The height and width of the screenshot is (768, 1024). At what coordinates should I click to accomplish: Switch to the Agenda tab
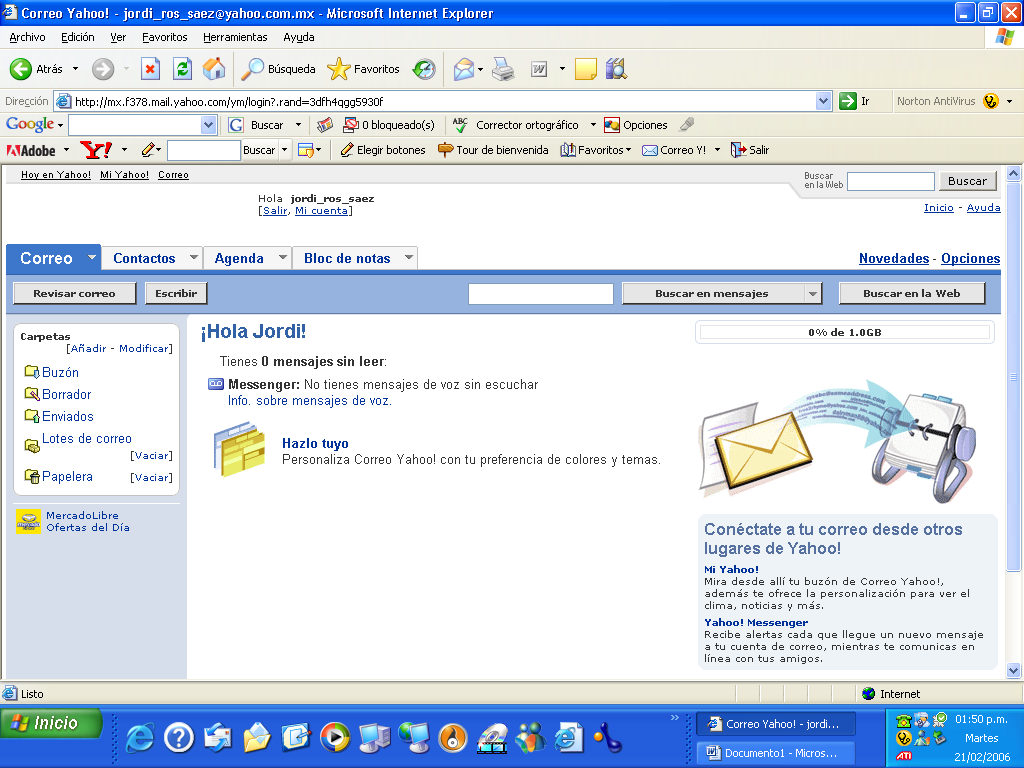coord(239,259)
